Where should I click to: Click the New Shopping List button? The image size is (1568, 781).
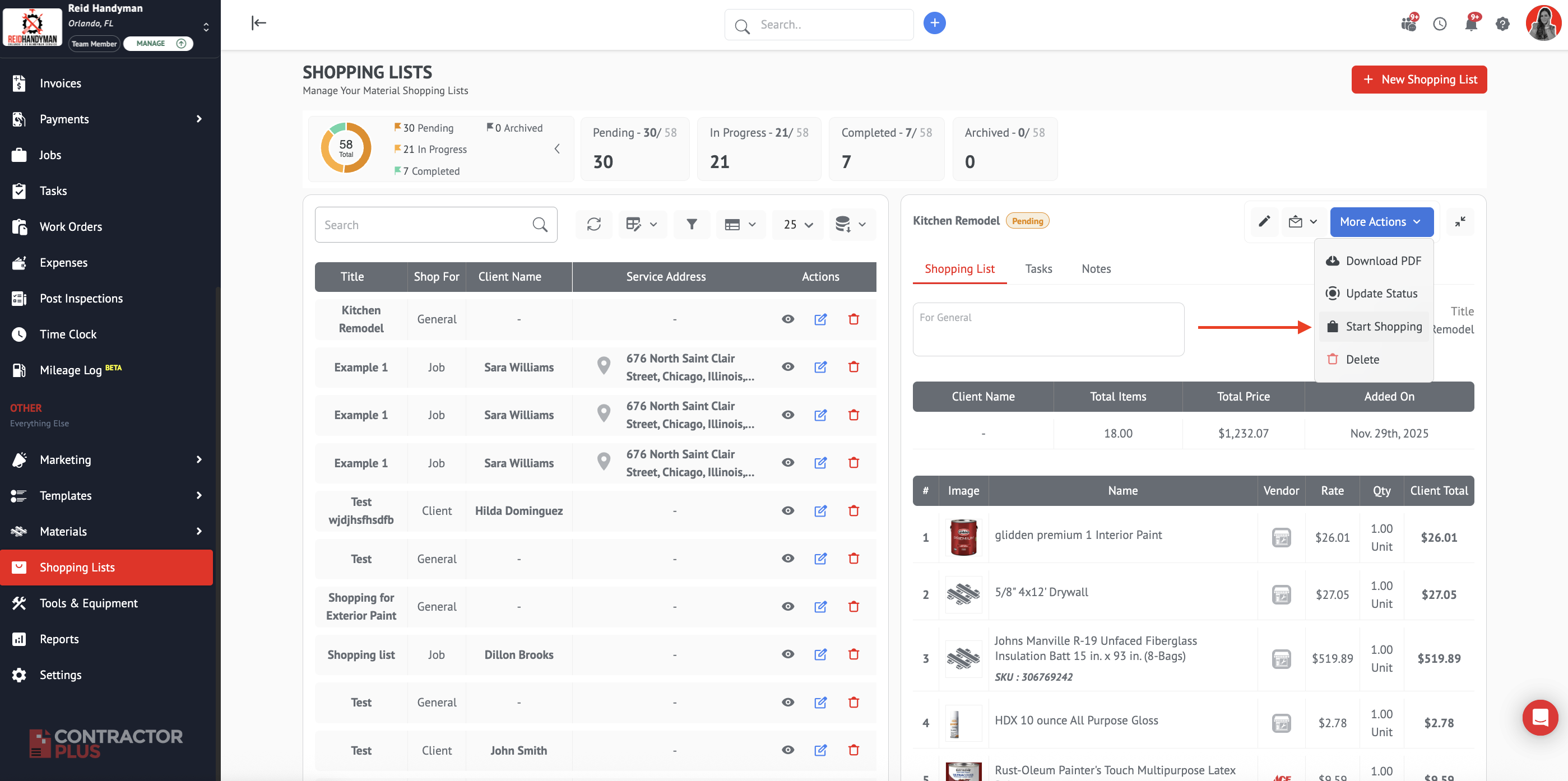click(1419, 80)
